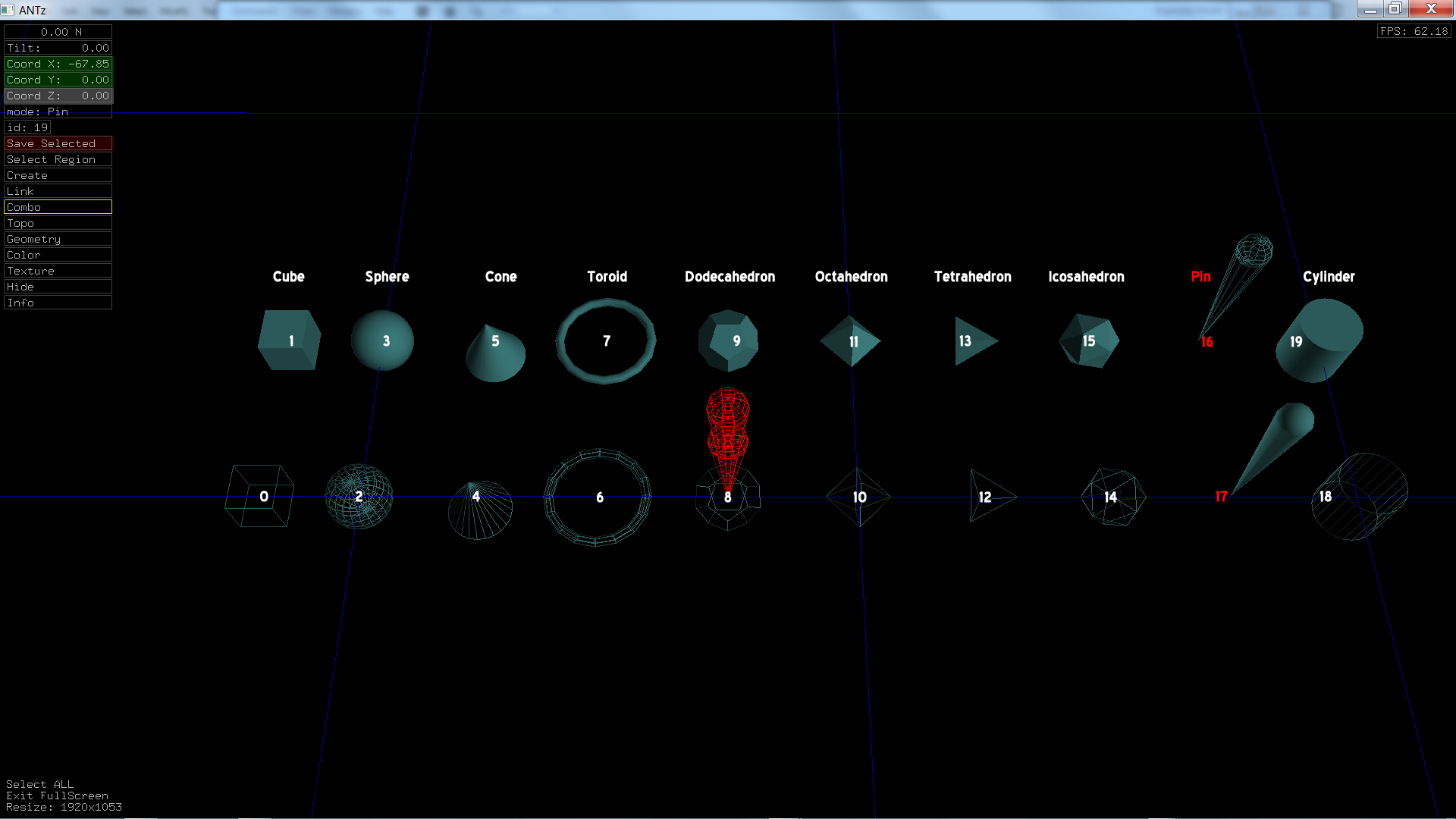Select the solid tetrahedron numbered 13
Viewport: 1456px width, 819px height.
[973, 340]
